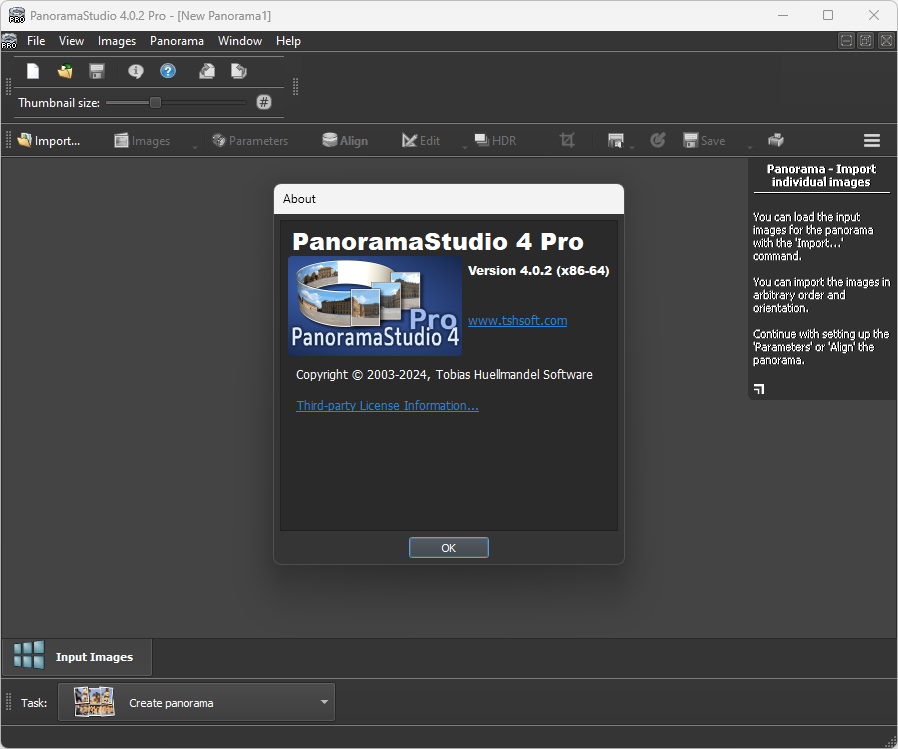Collapse the help panel using corner arrow icon

coord(759,389)
